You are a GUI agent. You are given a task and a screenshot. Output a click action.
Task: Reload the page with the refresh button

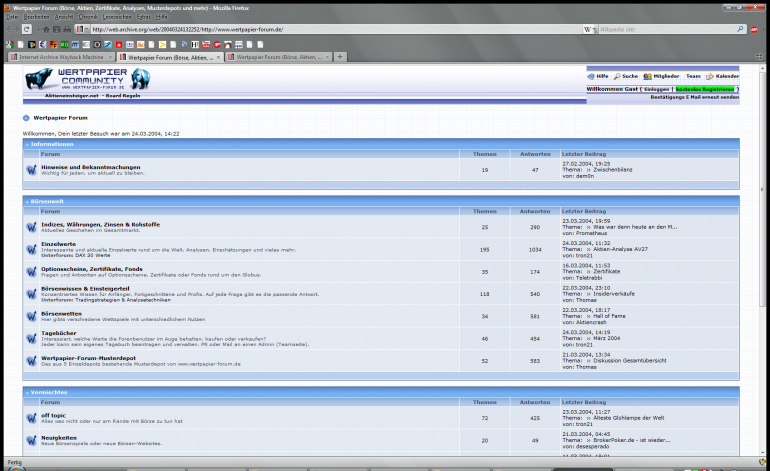click(x=27, y=29)
